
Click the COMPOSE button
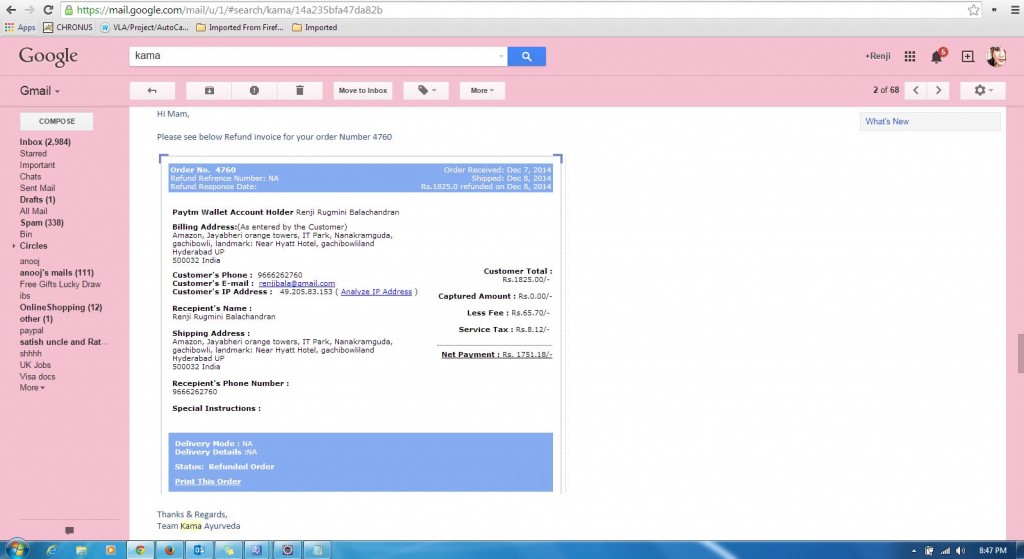tap(57, 121)
